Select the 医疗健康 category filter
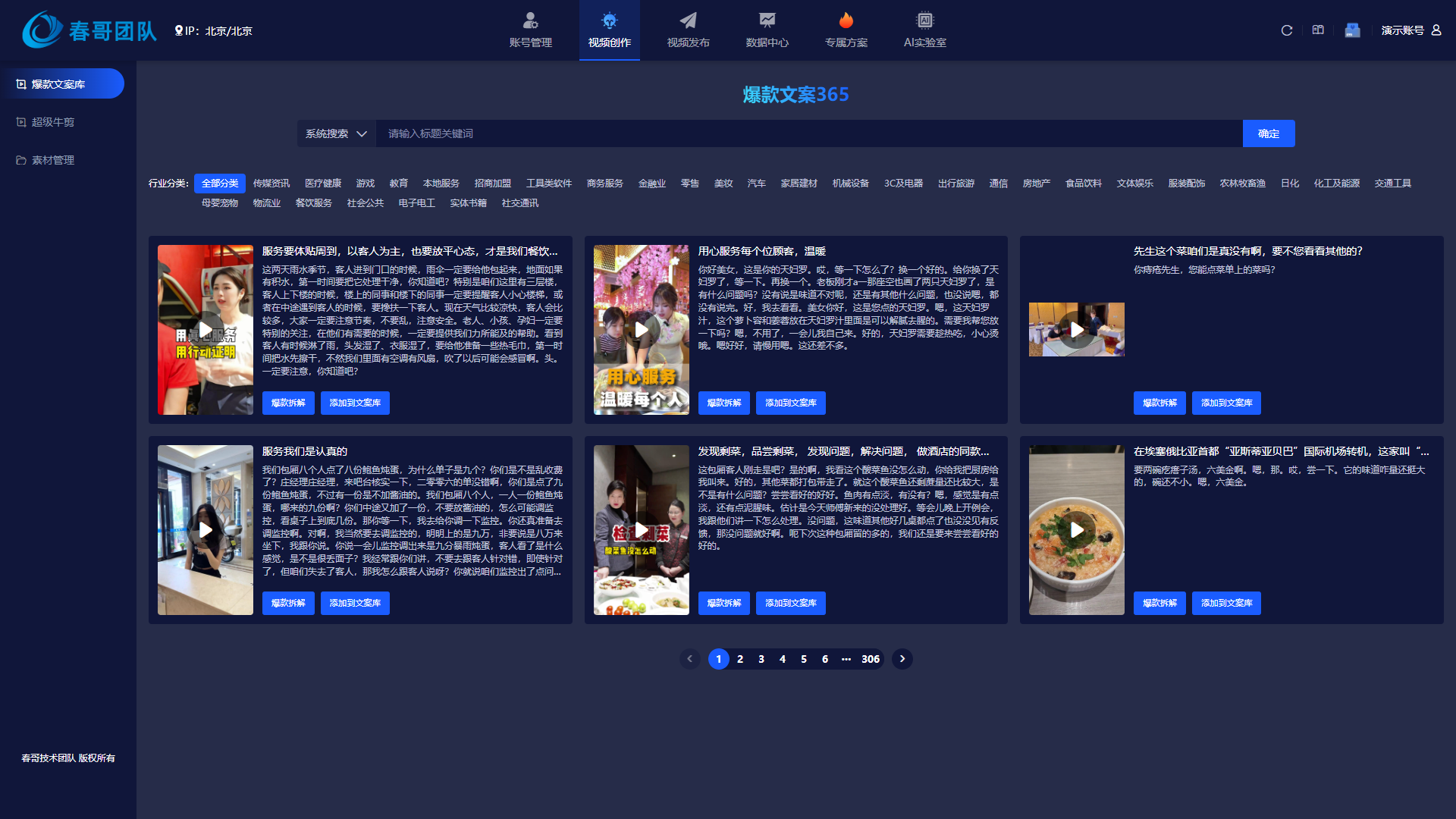Viewport: 1456px width, 819px height. tap(323, 184)
